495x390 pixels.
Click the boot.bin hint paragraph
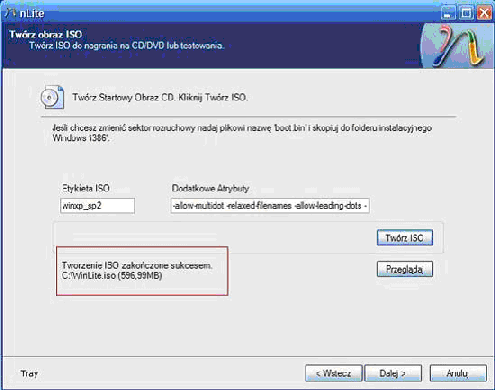coord(242,133)
